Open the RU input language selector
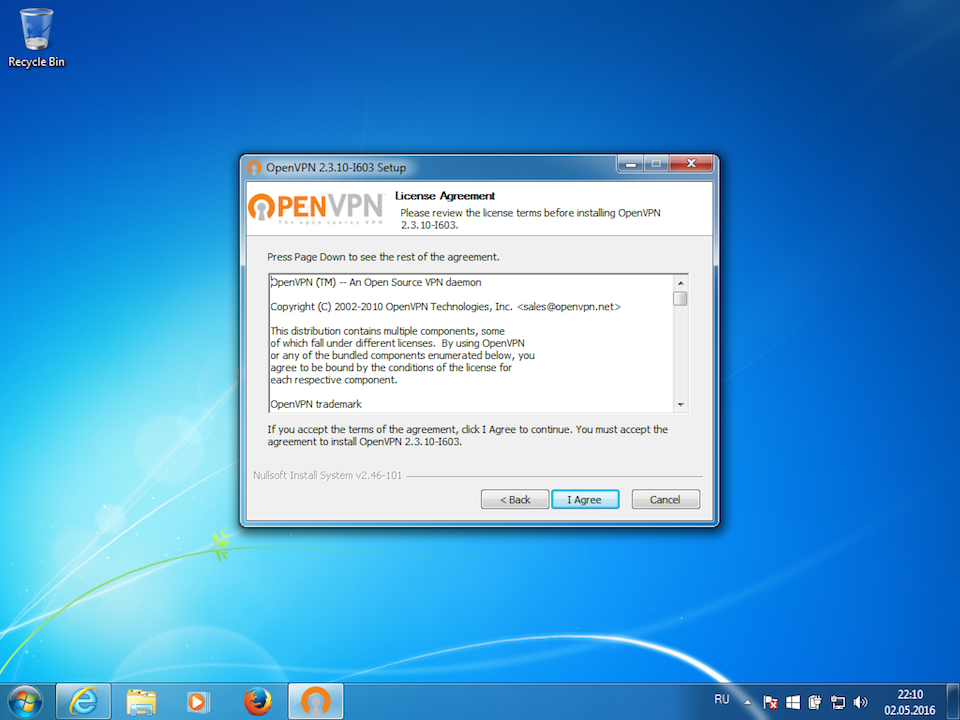The image size is (960, 720). point(721,700)
